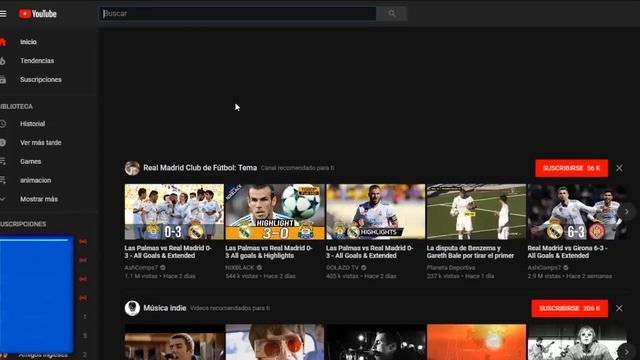This screenshot has height=360, width=640.
Task: Click the Tendencias flame icon
Action: [2, 61]
